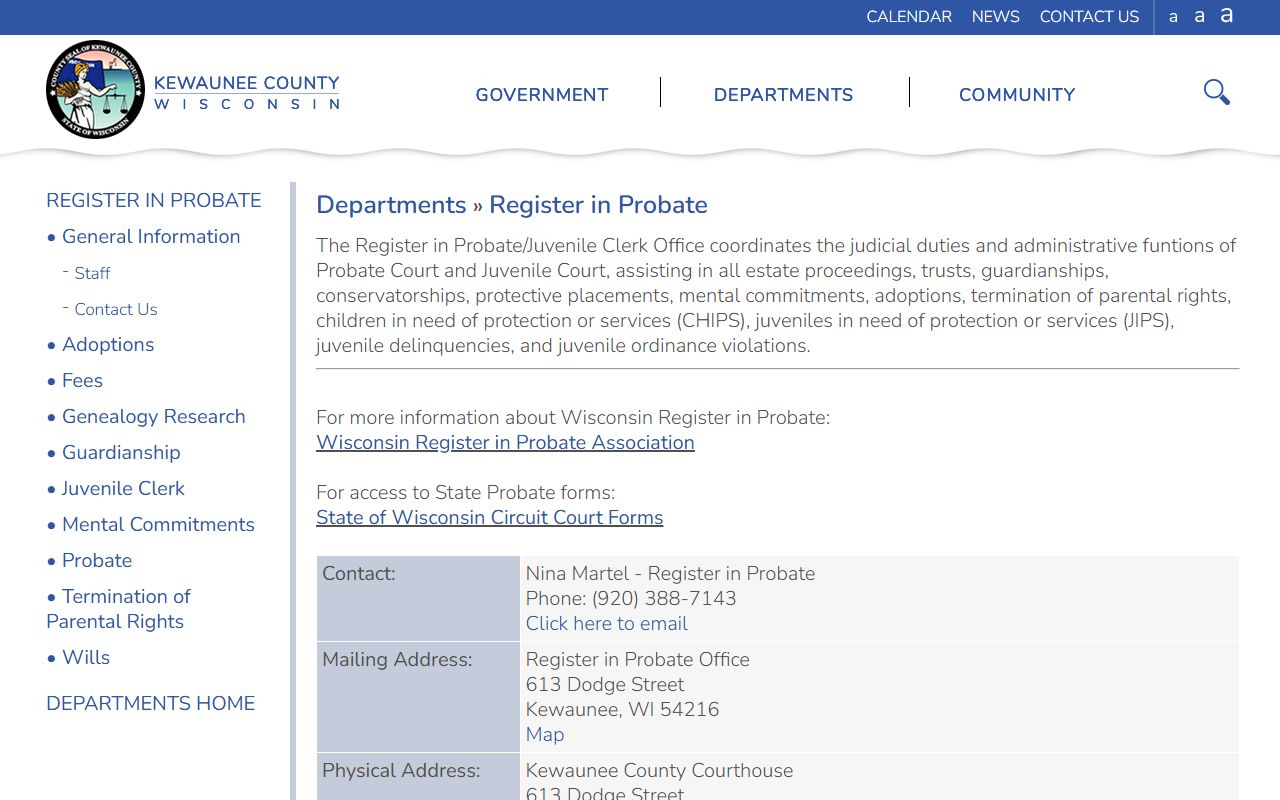
Task: Open Contact Us in the top bar
Action: pos(1089,17)
